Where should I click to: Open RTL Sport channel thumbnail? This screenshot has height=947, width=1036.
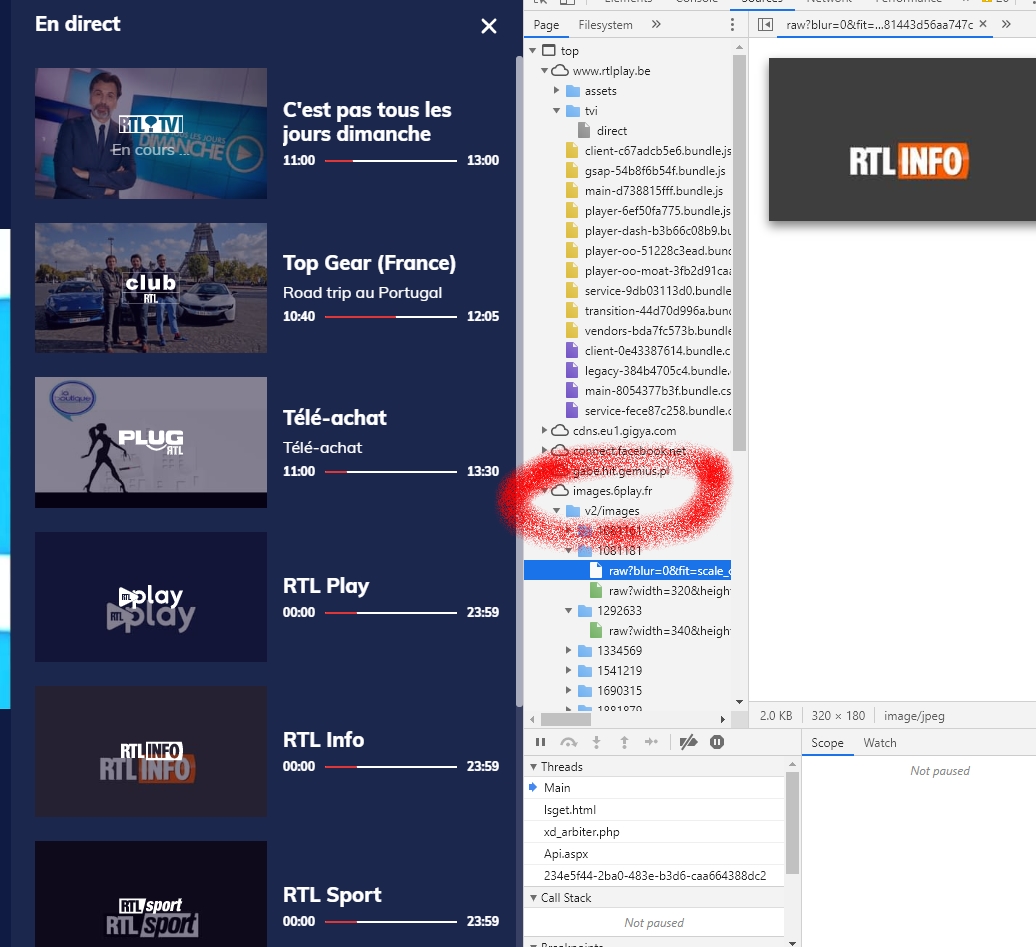151,894
